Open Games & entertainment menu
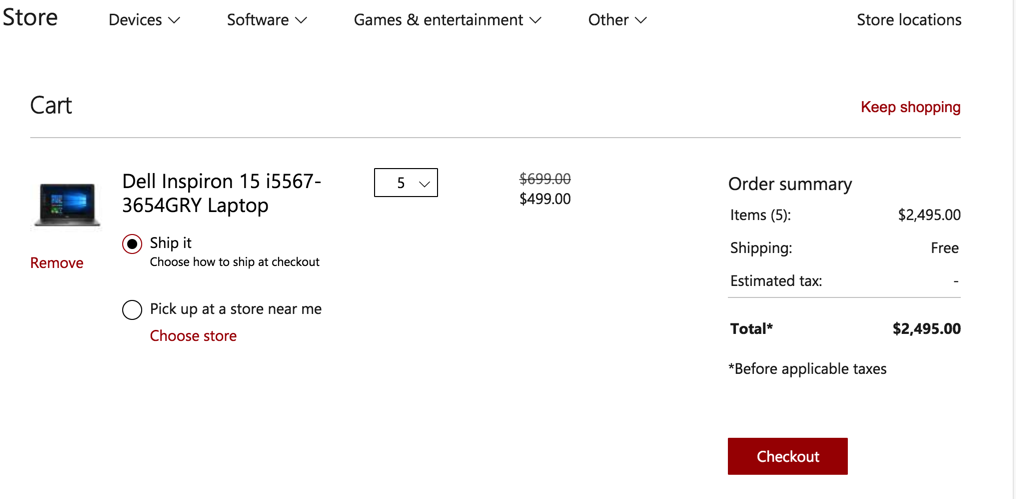The image size is (1016, 499). [447, 20]
